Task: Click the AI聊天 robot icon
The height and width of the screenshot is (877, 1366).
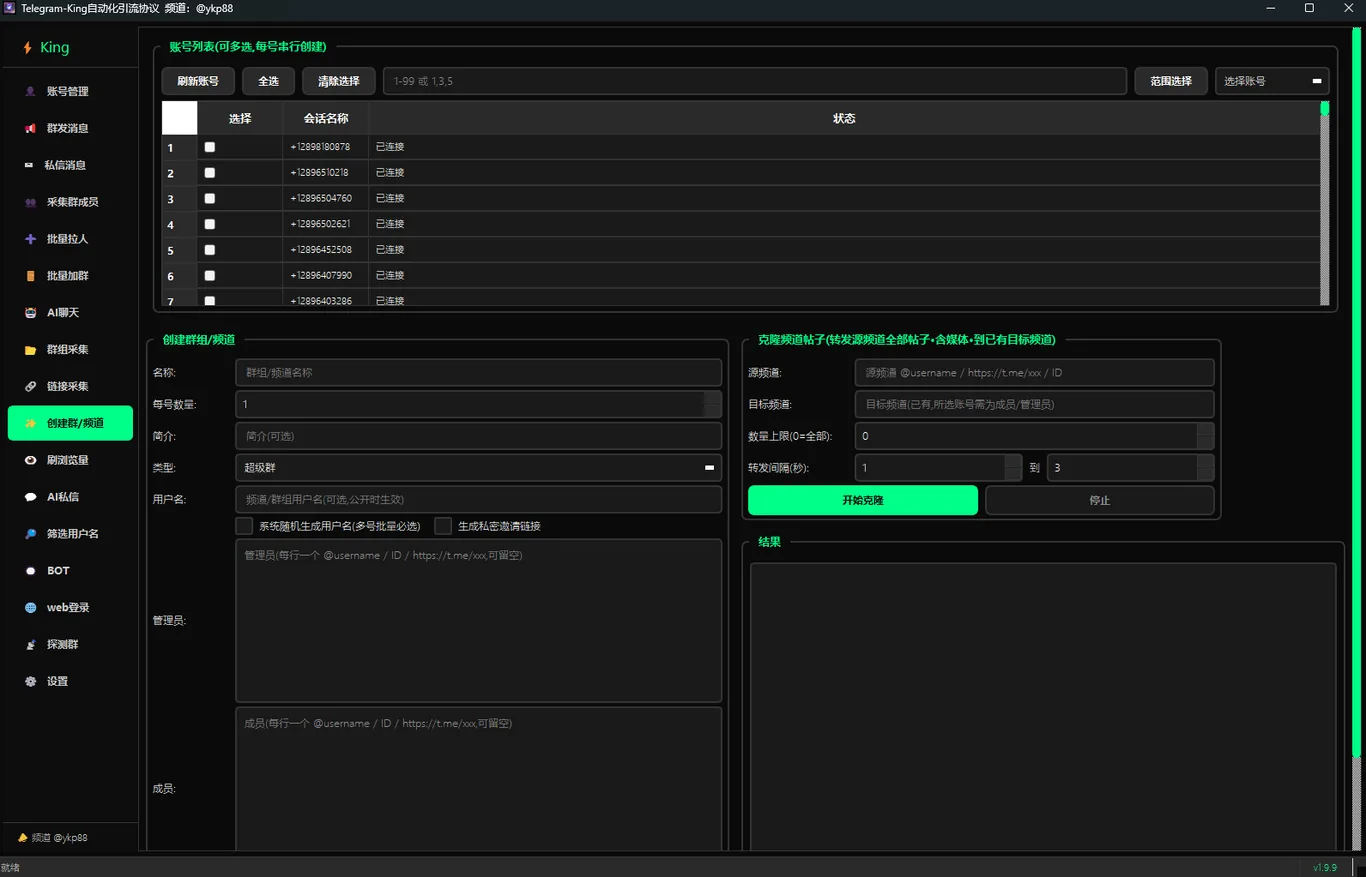Action: coord(30,313)
